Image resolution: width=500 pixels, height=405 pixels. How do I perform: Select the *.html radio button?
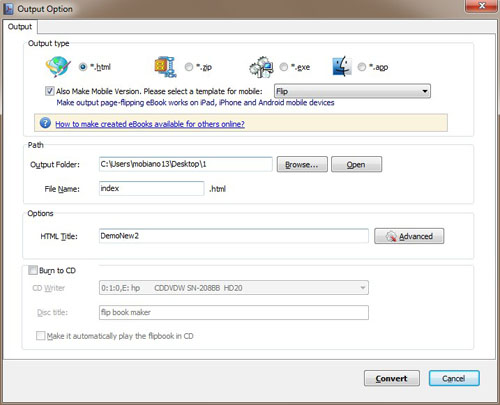(x=83, y=67)
